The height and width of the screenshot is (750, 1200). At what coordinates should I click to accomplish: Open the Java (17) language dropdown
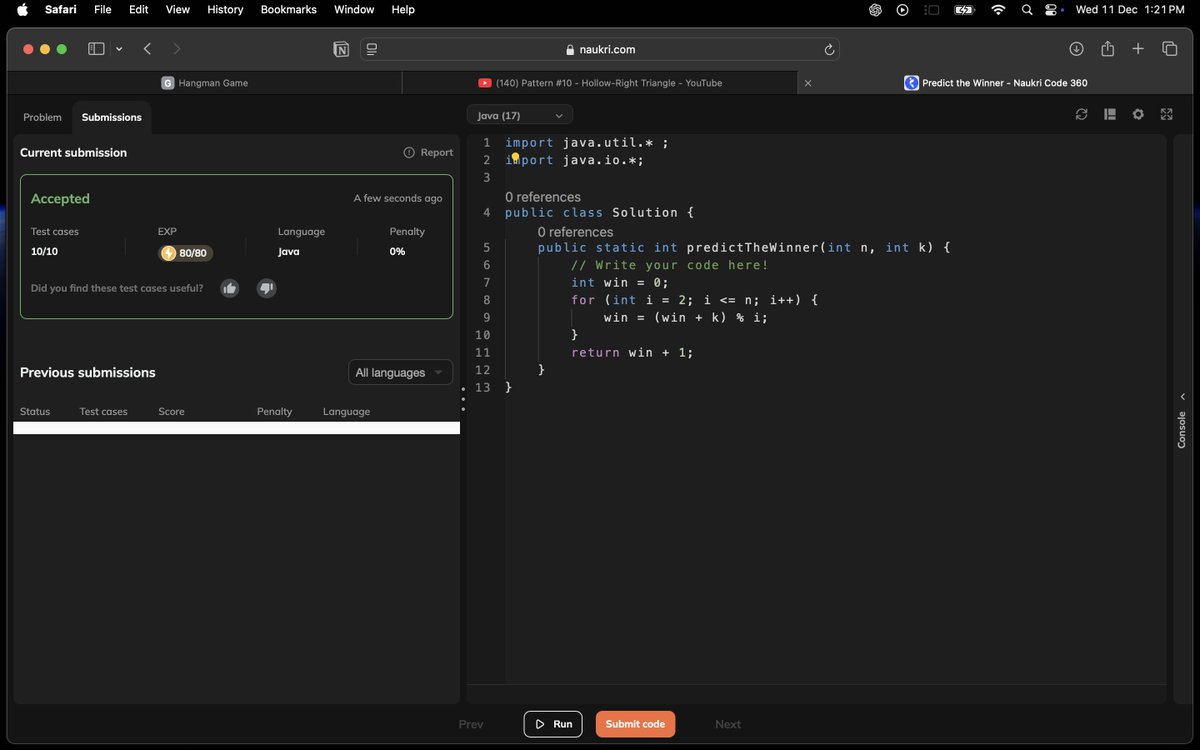pyautogui.click(x=520, y=116)
